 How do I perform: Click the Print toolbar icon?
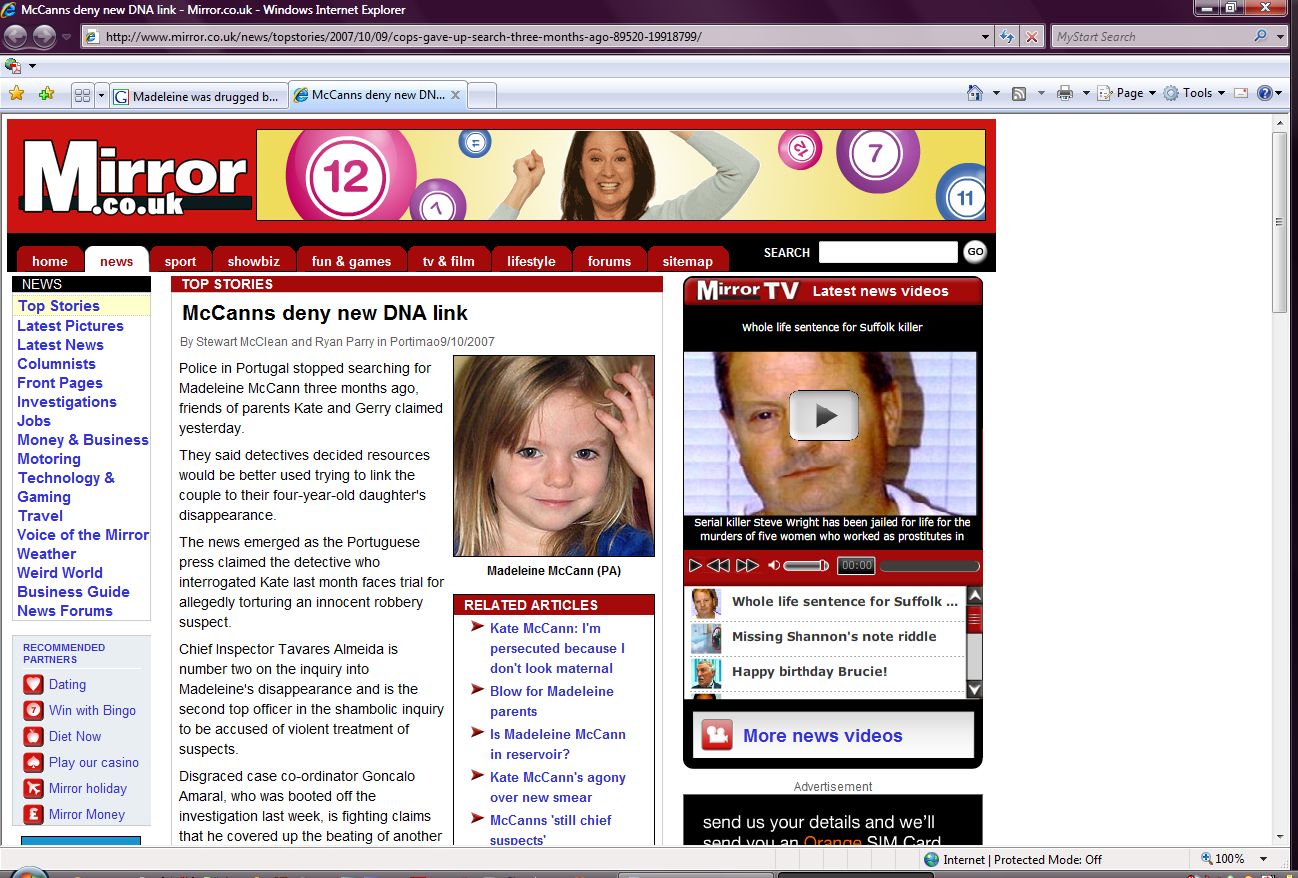point(1065,93)
